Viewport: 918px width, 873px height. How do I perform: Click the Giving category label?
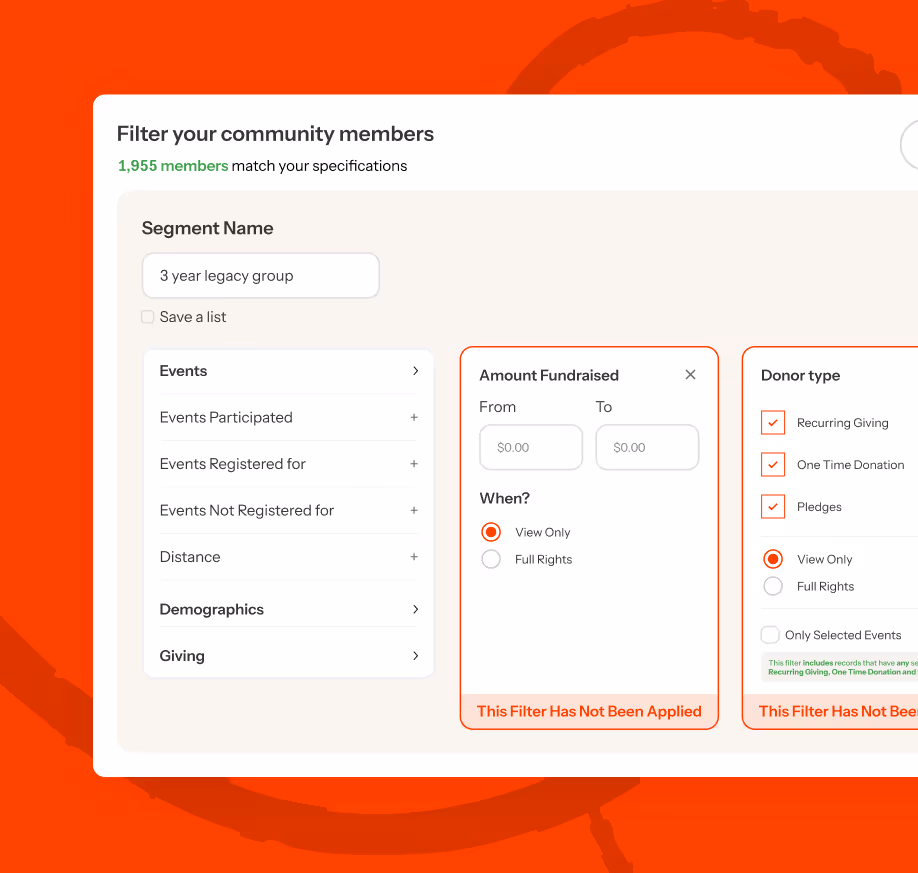pyautogui.click(x=182, y=656)
